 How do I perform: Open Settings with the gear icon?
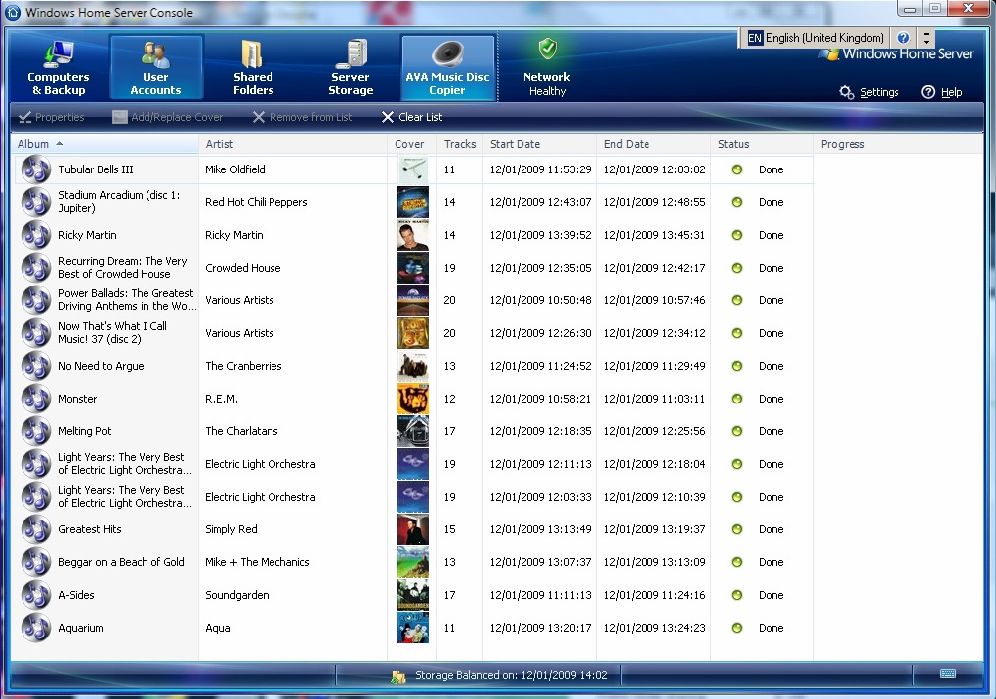(x=869, y=92)
